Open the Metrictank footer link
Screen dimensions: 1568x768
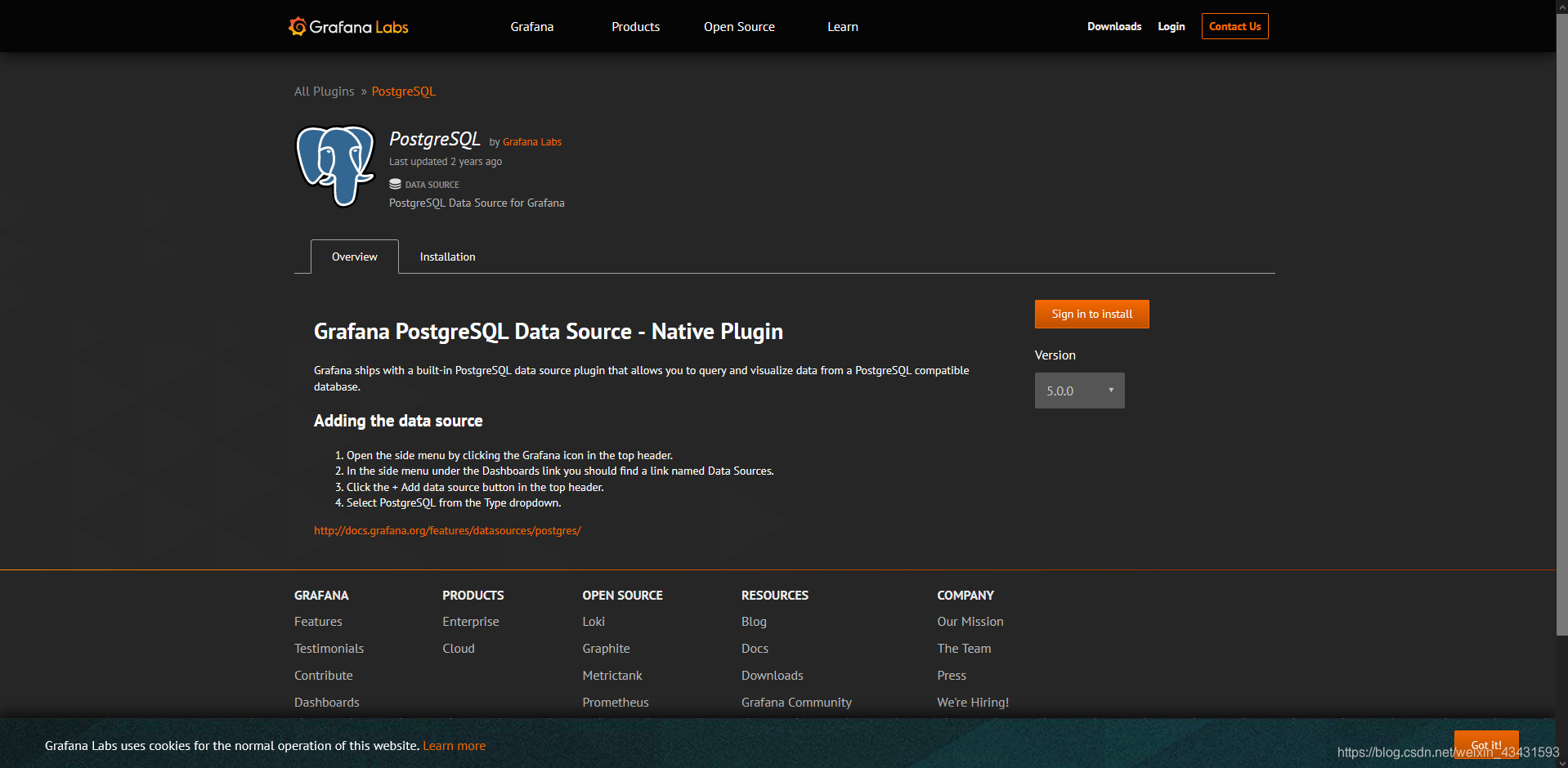[612, 676]
